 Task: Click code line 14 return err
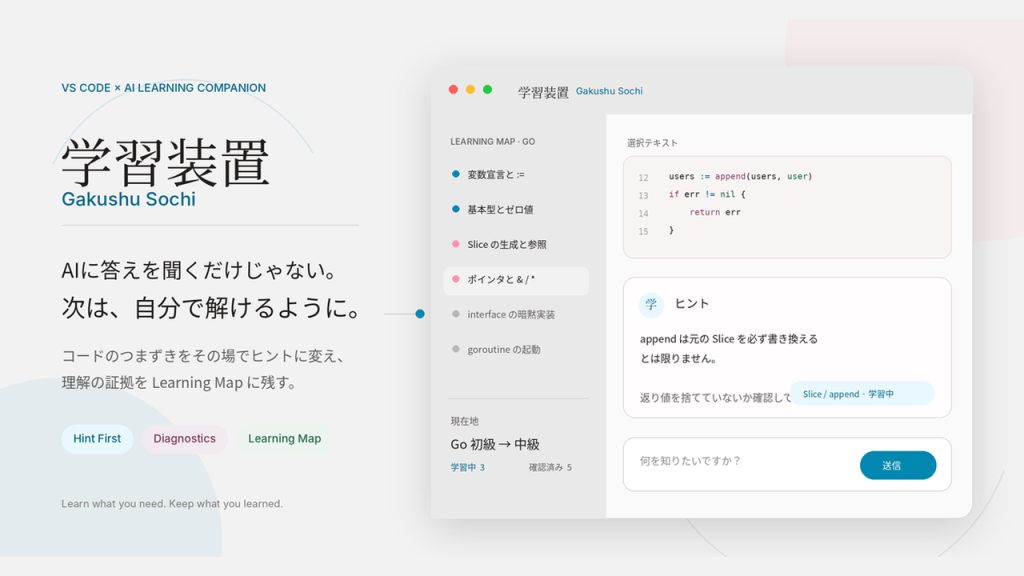pyautogui.click(x=715, y=212)
